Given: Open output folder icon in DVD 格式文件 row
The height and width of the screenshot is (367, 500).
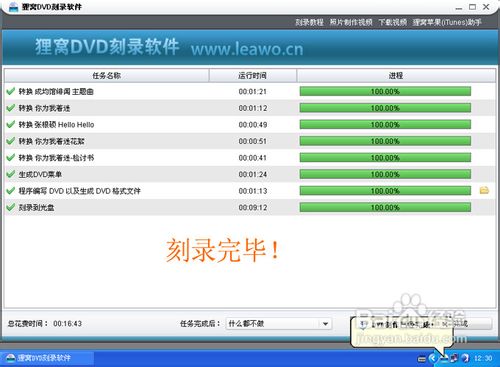Looking at the screenshot, I should 484,190.
